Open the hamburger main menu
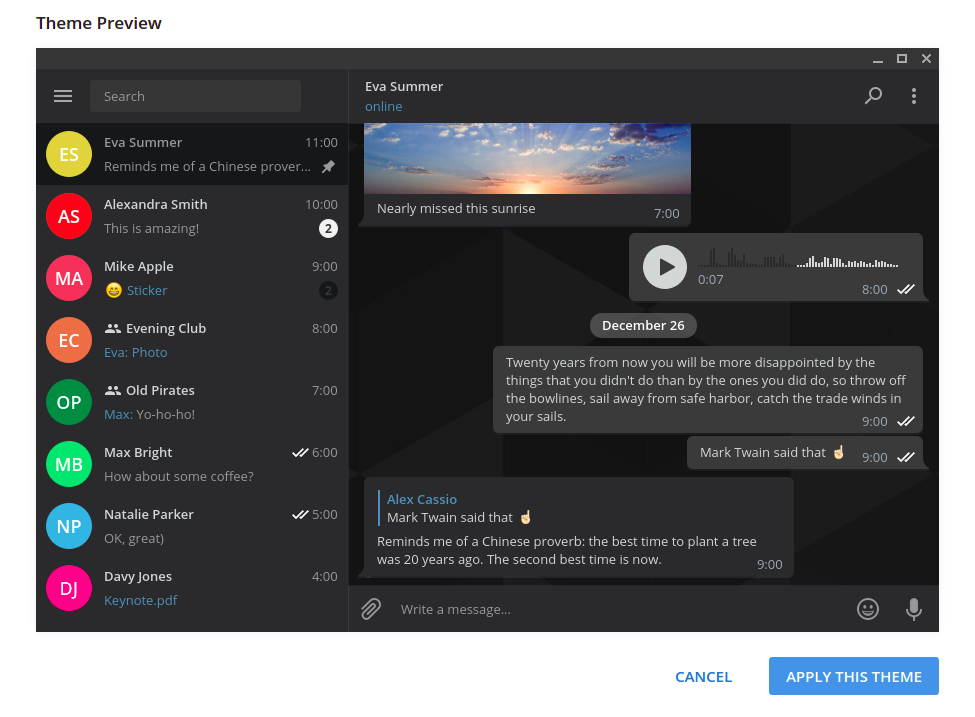This screenshot has width=975, height=717. 63,96
